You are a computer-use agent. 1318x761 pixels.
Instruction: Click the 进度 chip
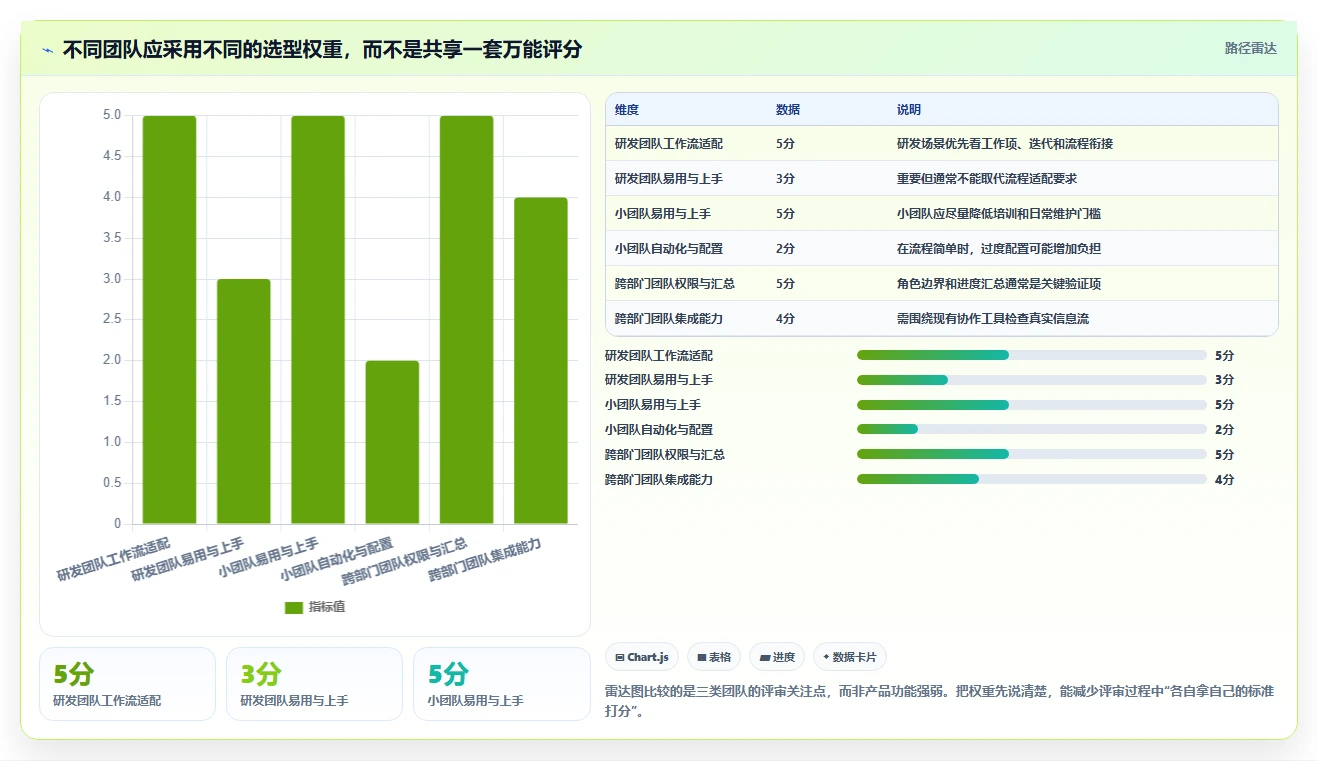tap(777, 657)
